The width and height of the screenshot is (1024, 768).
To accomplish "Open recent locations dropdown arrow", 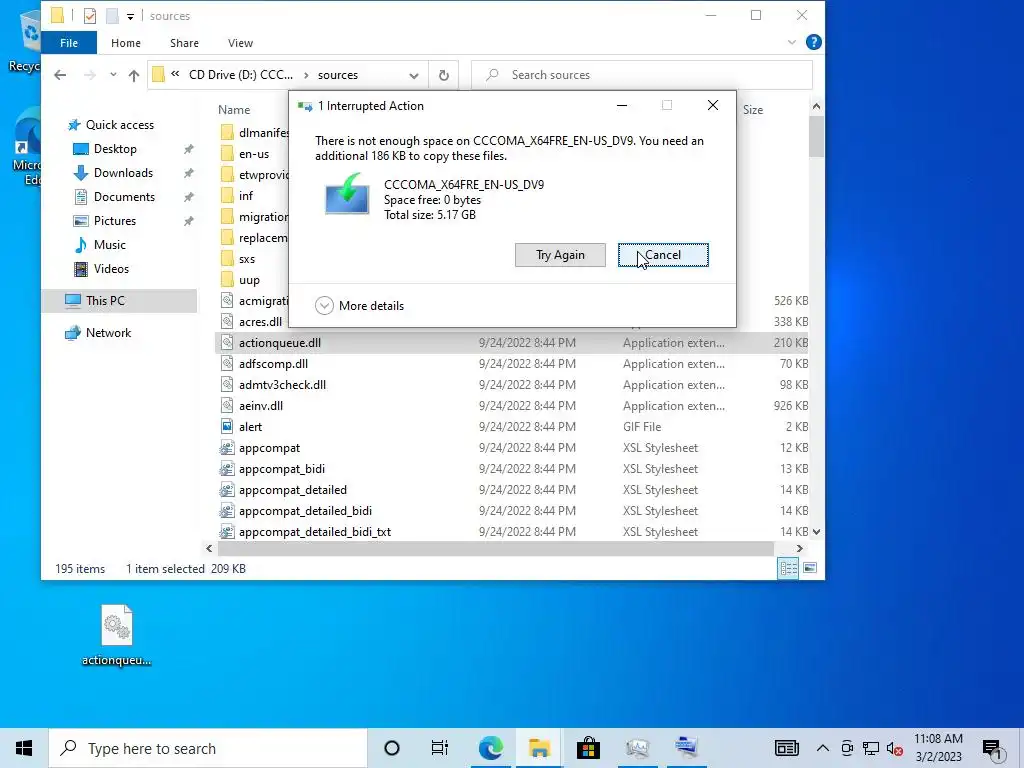I will pos(113,75).
